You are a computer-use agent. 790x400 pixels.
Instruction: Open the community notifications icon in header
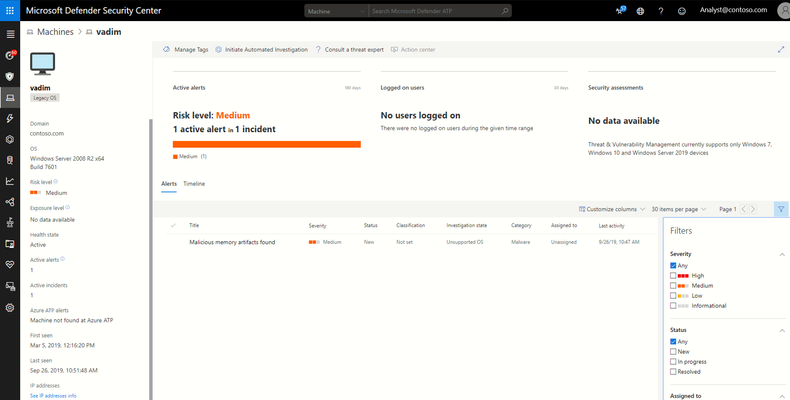[x=620, y=10]
